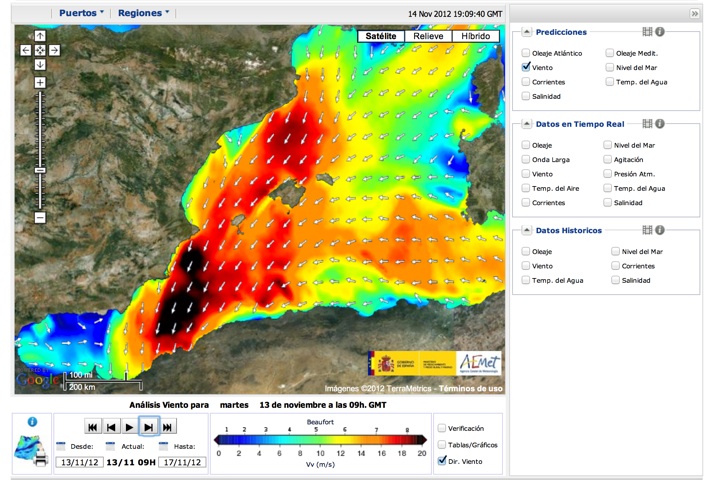Disable the Dir. Viento checkbox
Image resolution: width=725 pixels, height=480 pixels.
tap(442, 461)
